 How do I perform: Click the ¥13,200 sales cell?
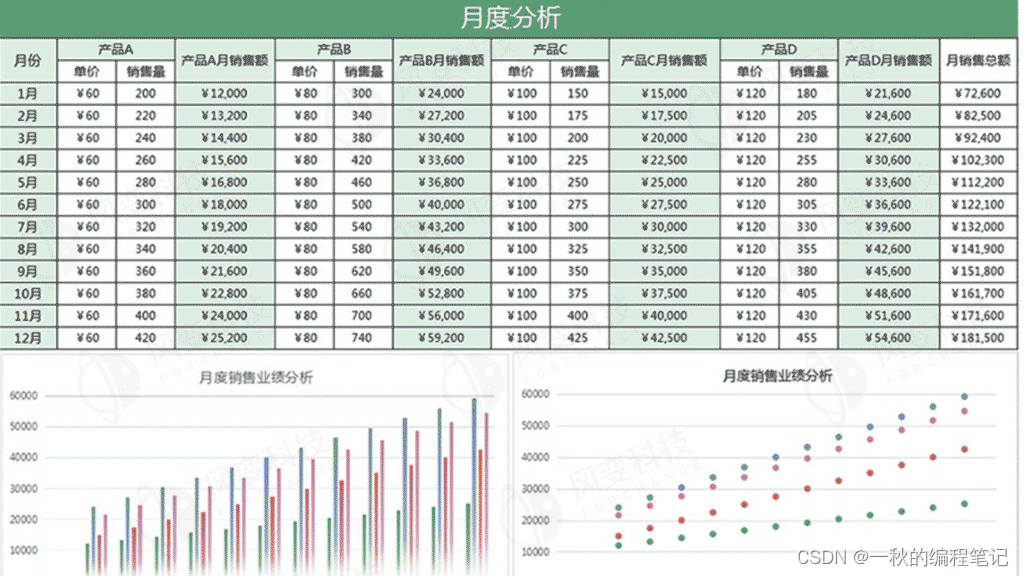225,116
